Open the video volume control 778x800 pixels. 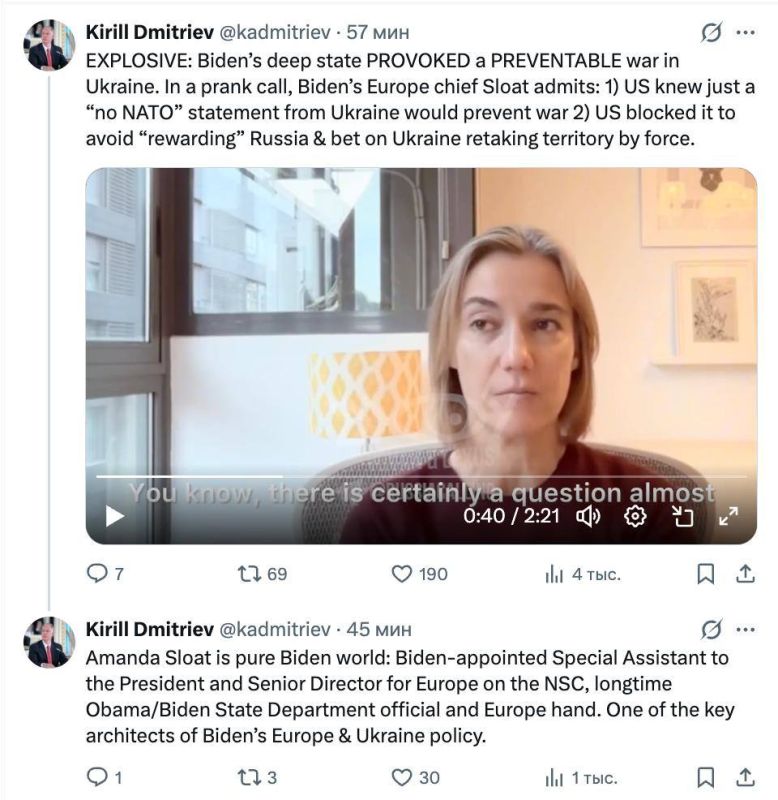pos(588,517)
